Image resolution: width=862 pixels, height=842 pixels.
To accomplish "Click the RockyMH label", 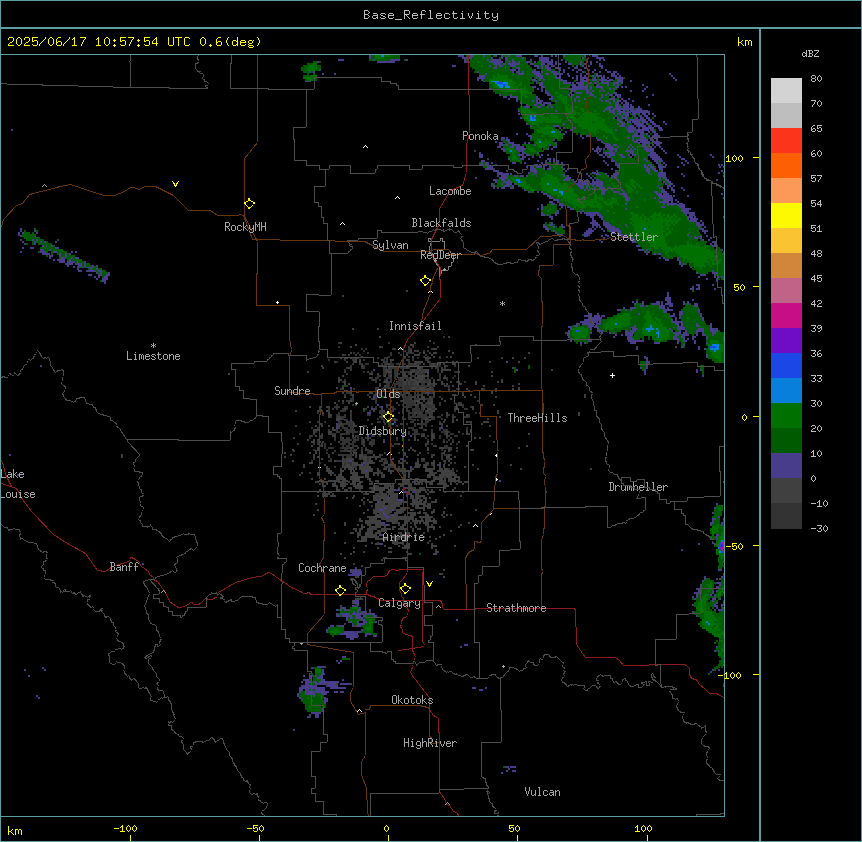I will click(245, 227).
